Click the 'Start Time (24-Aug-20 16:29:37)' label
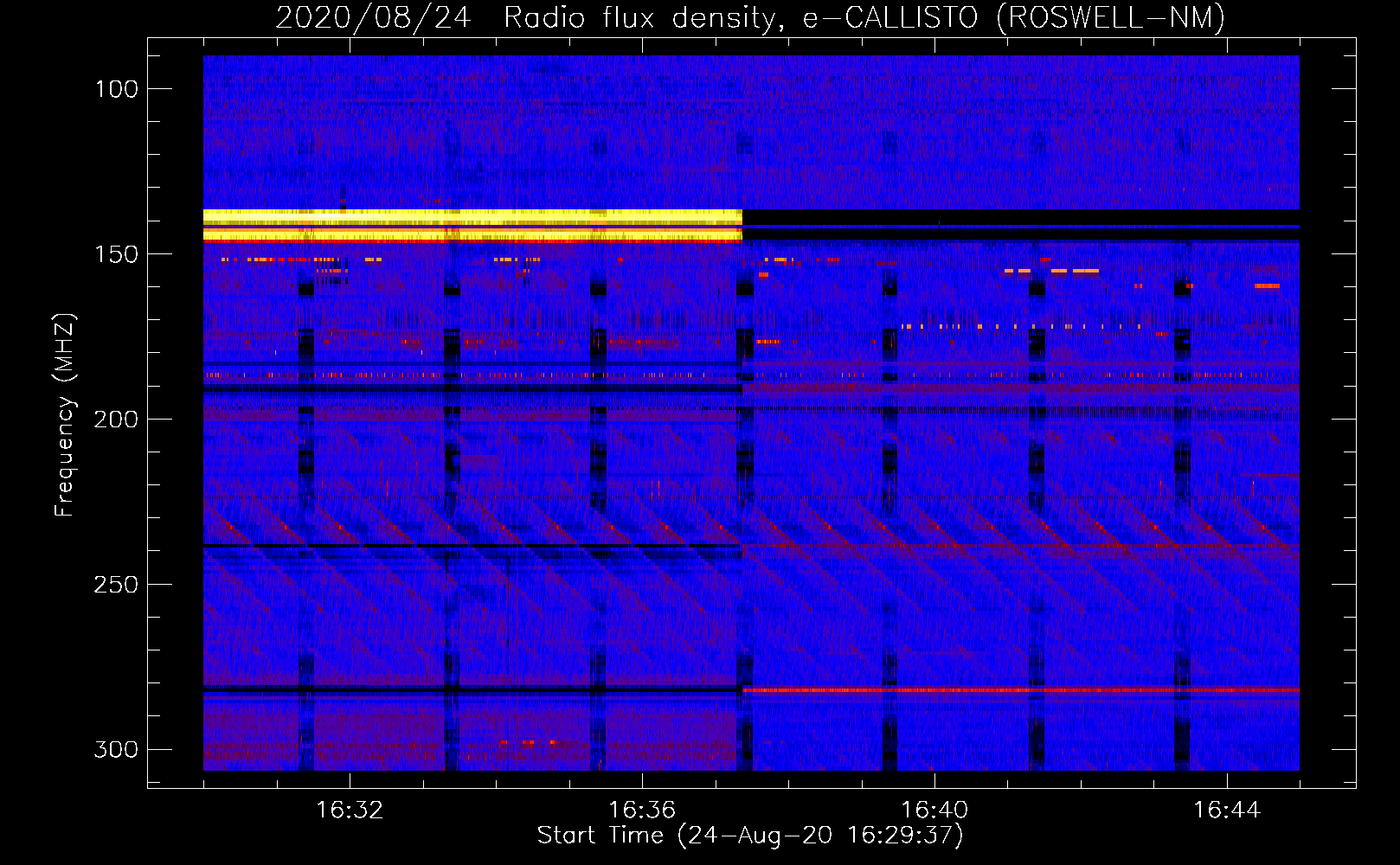1400x865 pixels. point(750,836)
